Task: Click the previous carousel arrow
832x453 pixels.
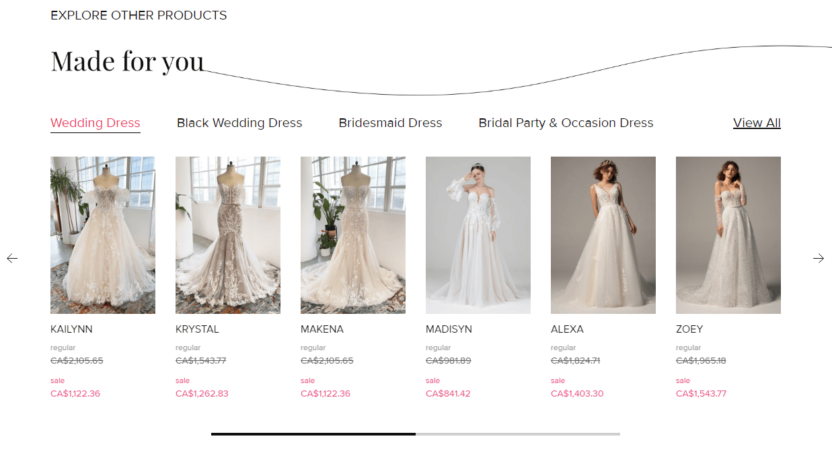Action: [12, 258]
